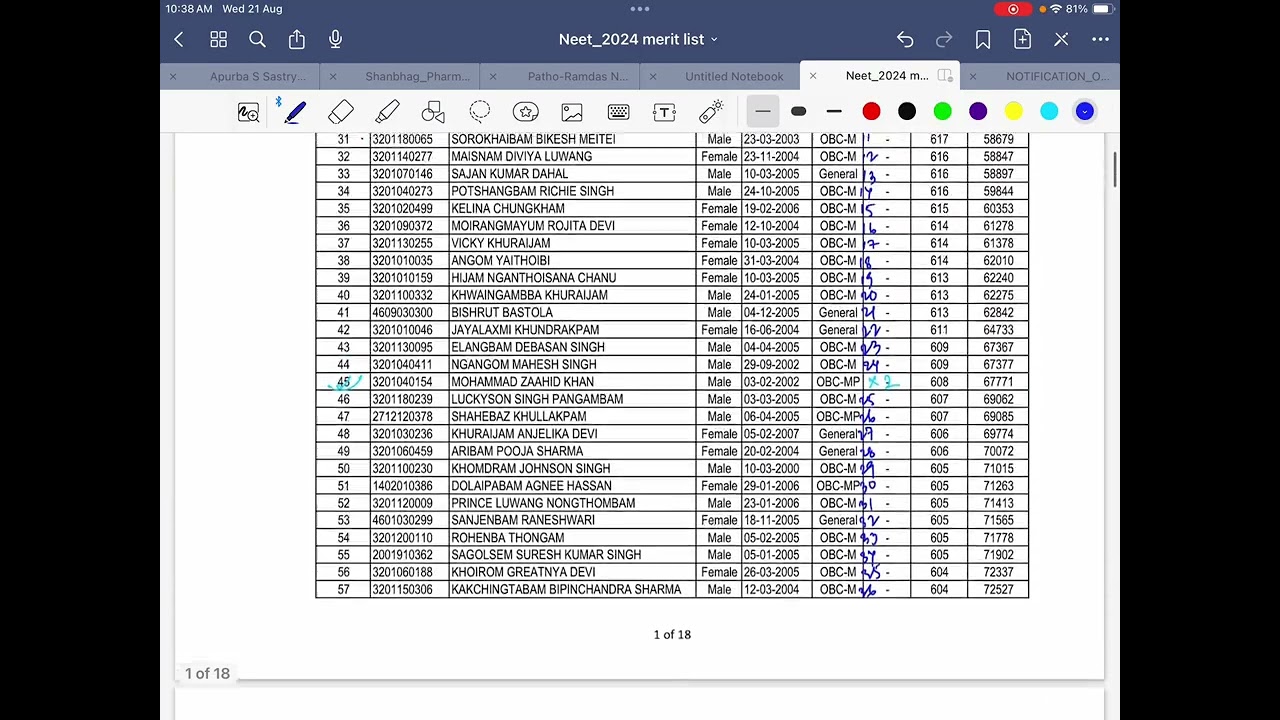Click the vertical page scrollbar
This screenshot has width=1280, height=720.
1115,168
